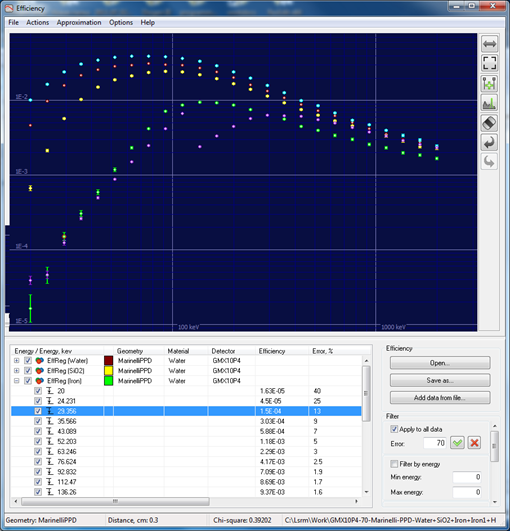
Task: Click the undo arrow icon
Action: point(489,142)
